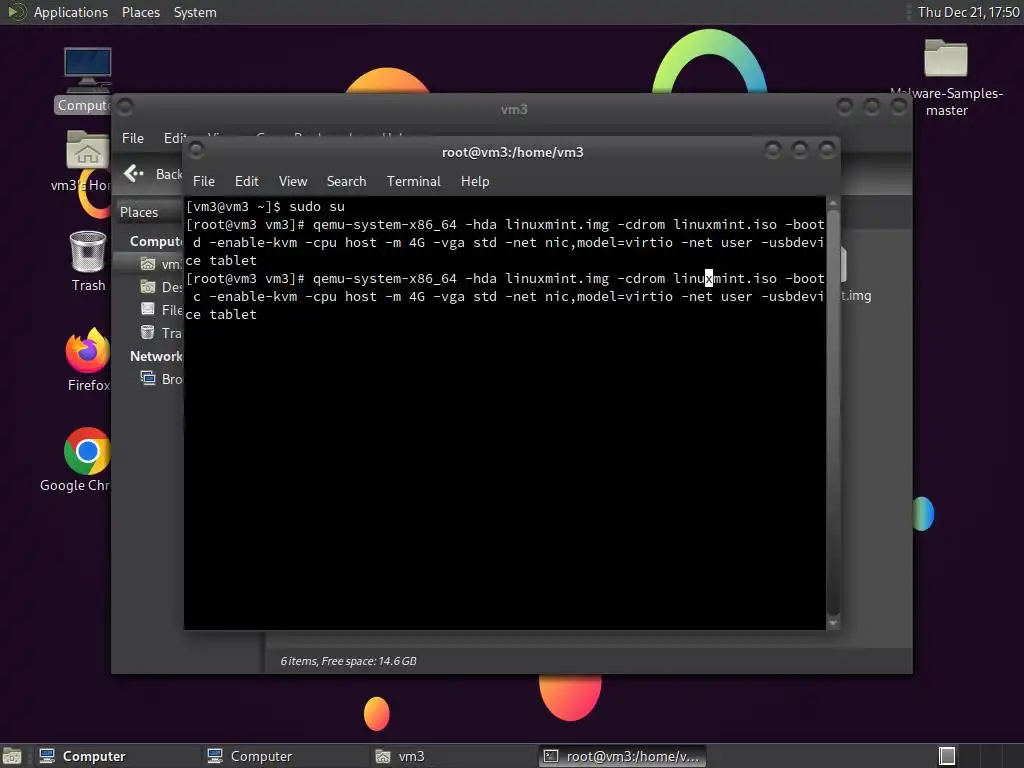Image resolution: width=1024 pixels, height=768 pixels.
Task: Open the Terminal menu
Action: [413, 182]
